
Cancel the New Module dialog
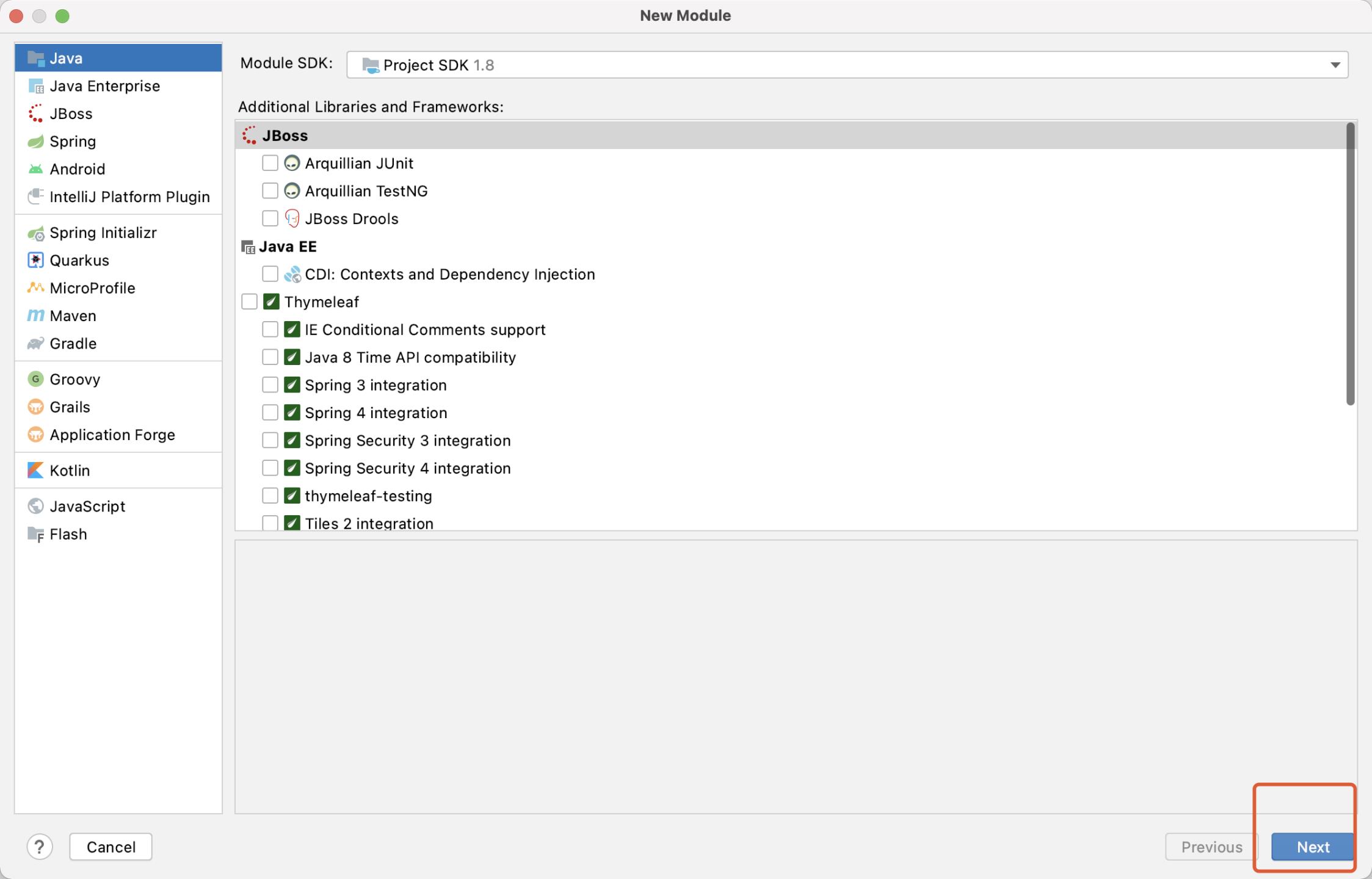click(111, 847)
